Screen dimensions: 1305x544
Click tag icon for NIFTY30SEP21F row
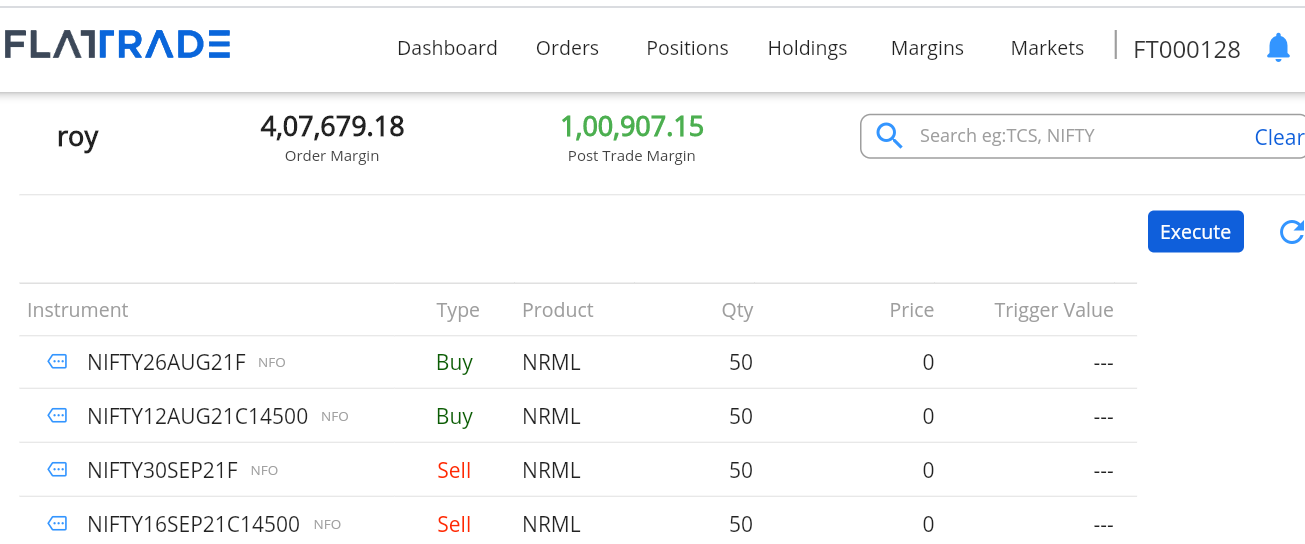point(58,469)
